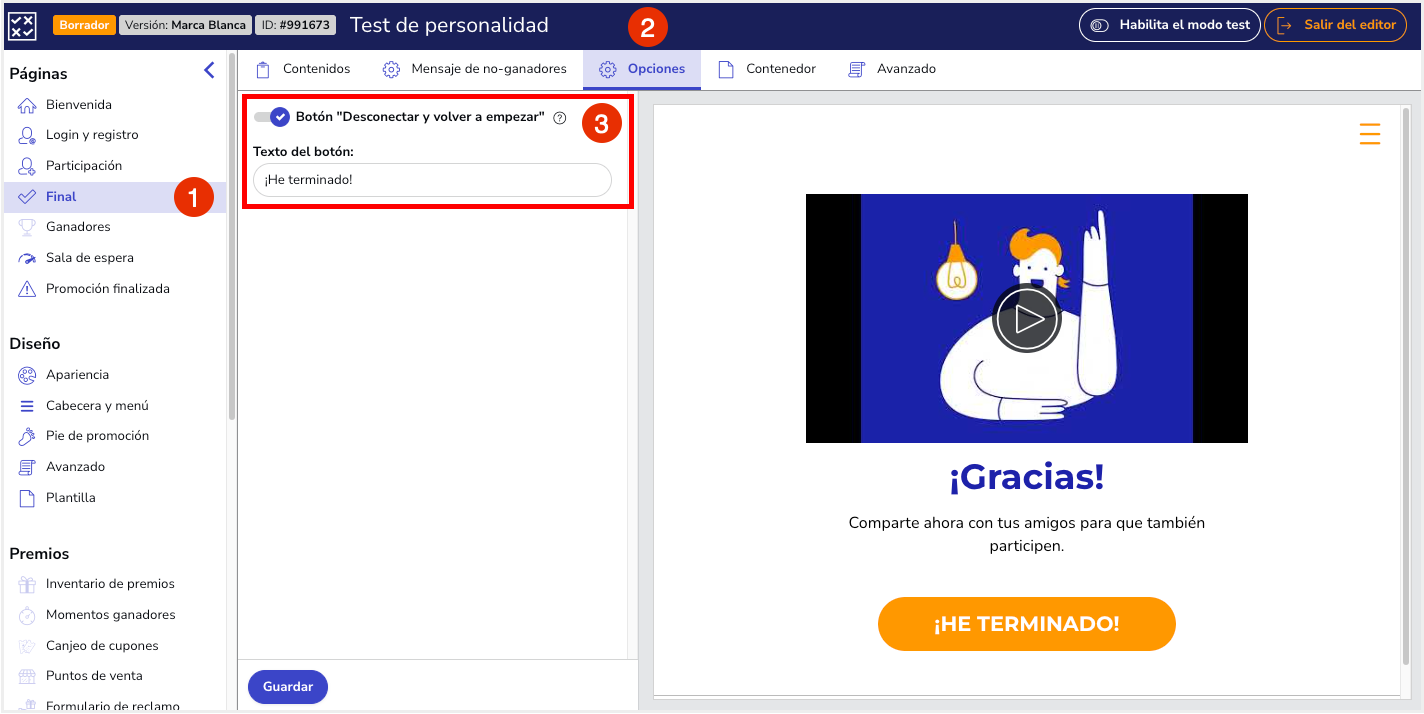Open Login y registro page
This screenshot has height=714, width=1424.
tap(92, 135)
